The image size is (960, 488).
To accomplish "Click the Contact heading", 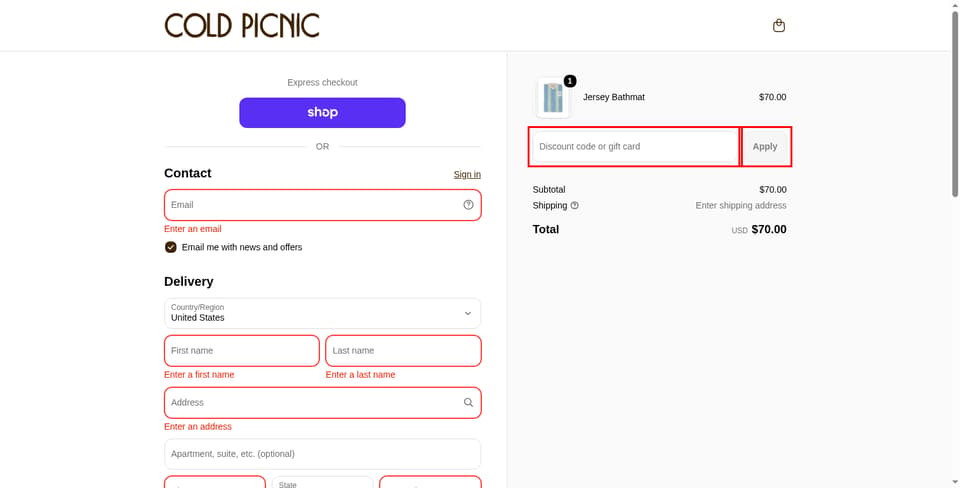I will coord(188,173).
